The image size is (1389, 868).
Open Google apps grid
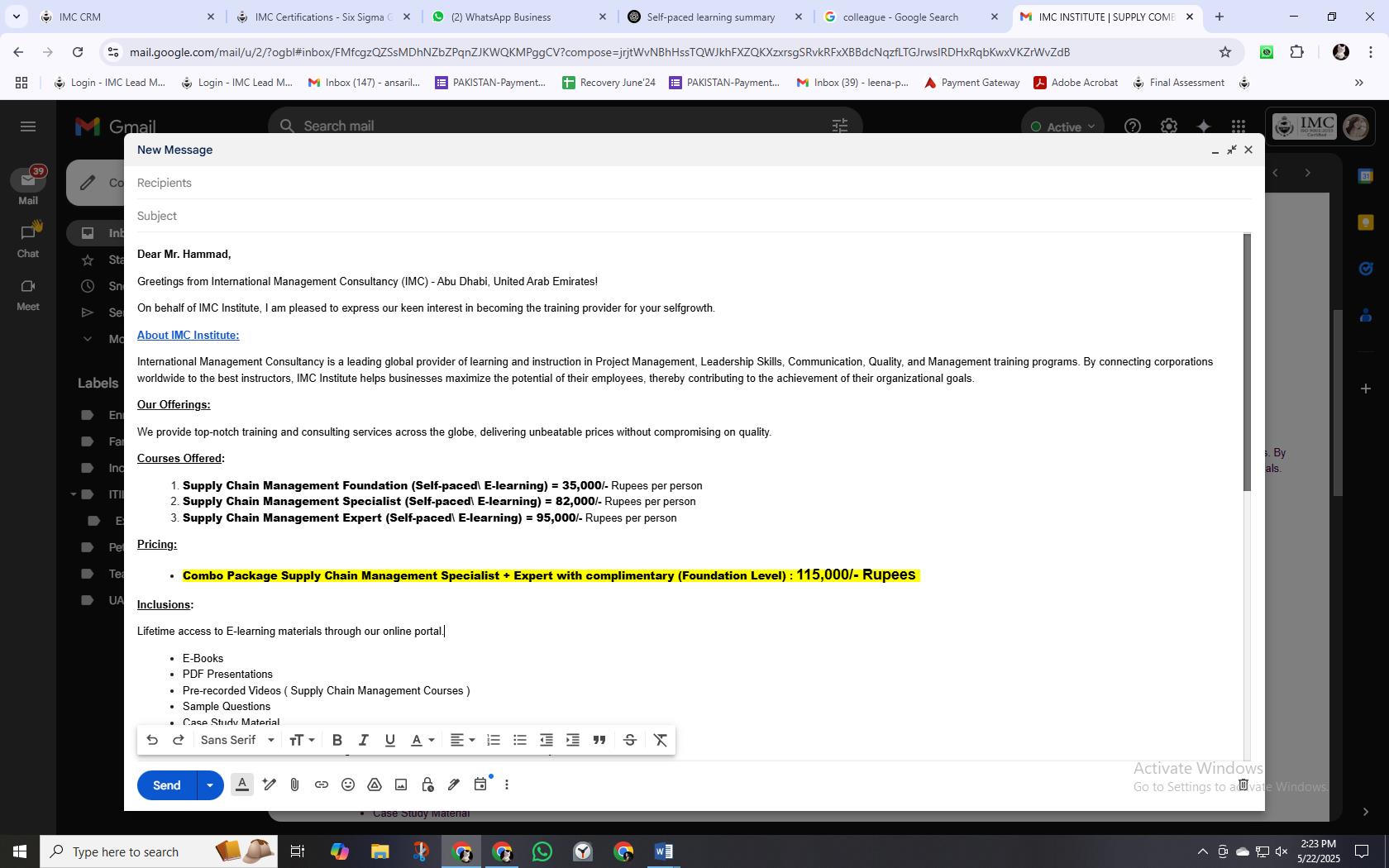1239,126
